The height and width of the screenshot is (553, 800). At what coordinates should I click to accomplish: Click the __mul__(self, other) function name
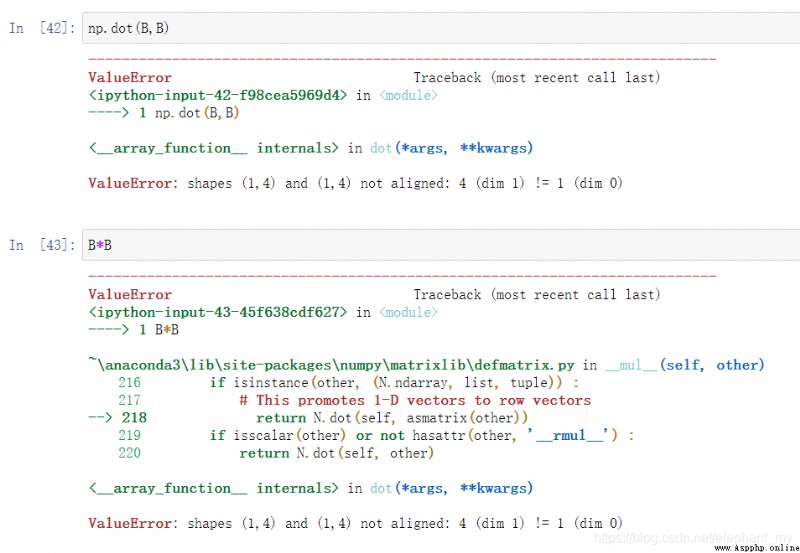click(x=684, y=365)
